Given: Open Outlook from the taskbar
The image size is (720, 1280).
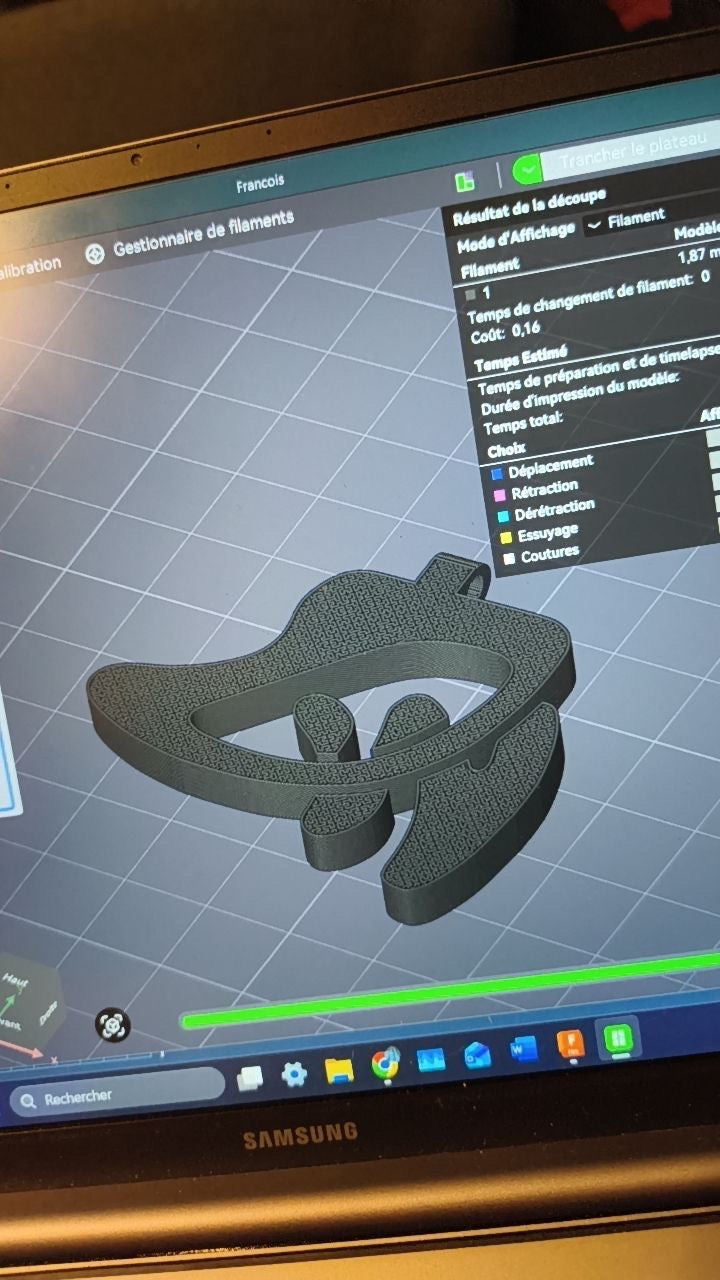Looking at the screenshot, I should coord(478,1054).
